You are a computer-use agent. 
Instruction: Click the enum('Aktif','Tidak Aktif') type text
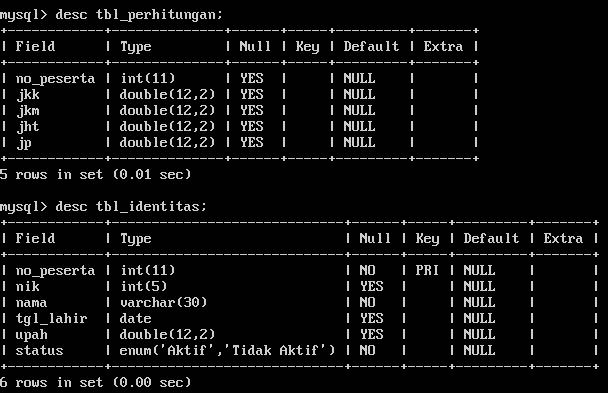(x=227, y=350)
